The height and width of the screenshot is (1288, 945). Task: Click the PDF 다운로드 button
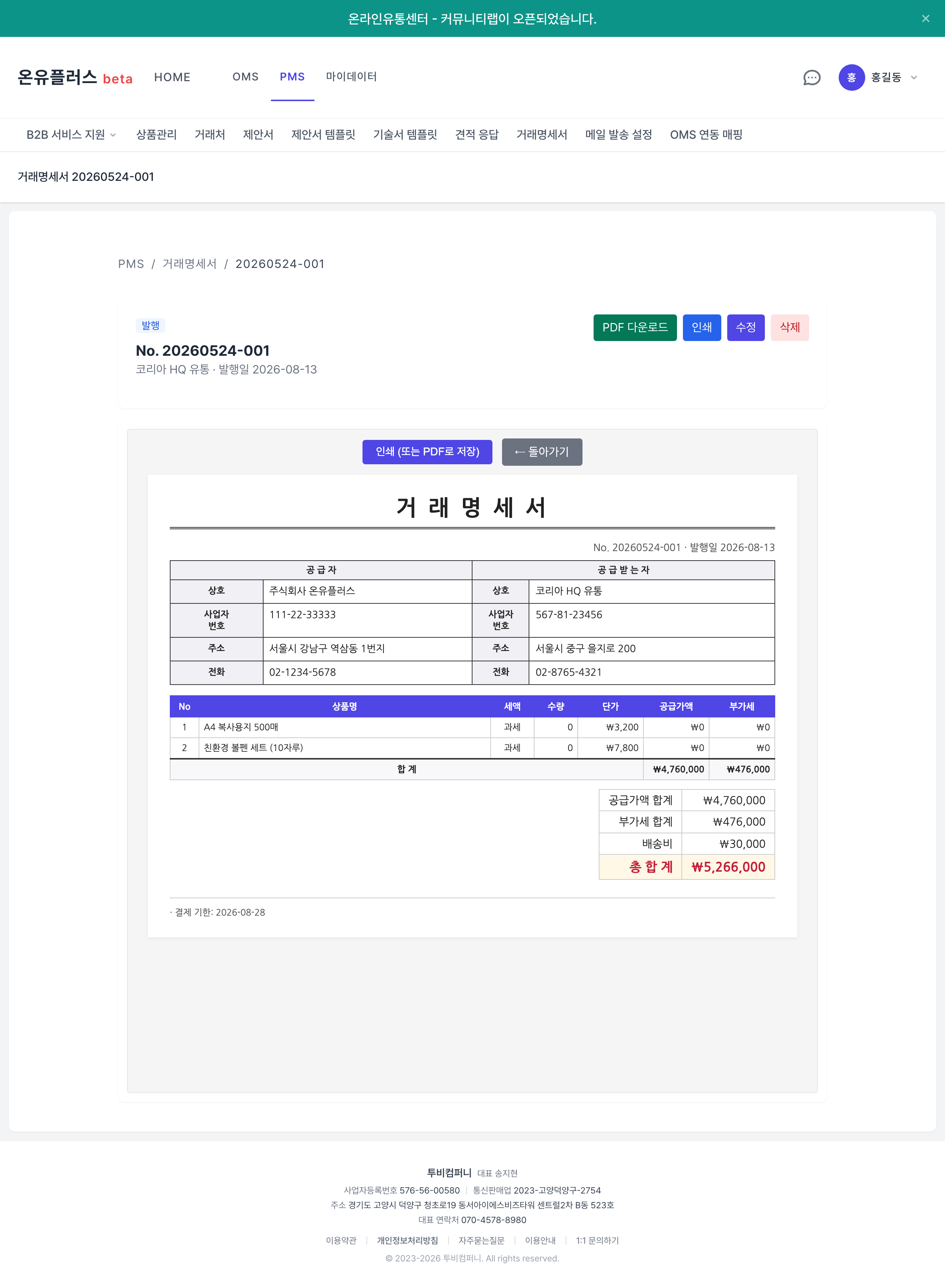(635, 327)
